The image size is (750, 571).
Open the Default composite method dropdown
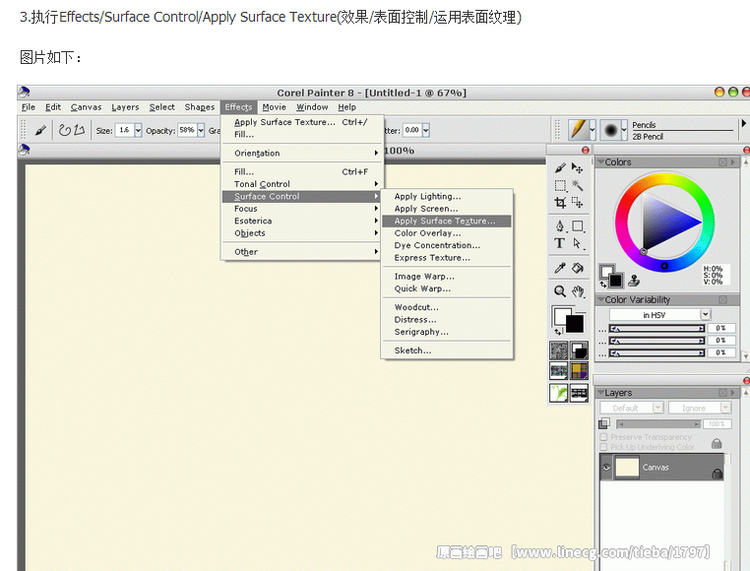632,408
